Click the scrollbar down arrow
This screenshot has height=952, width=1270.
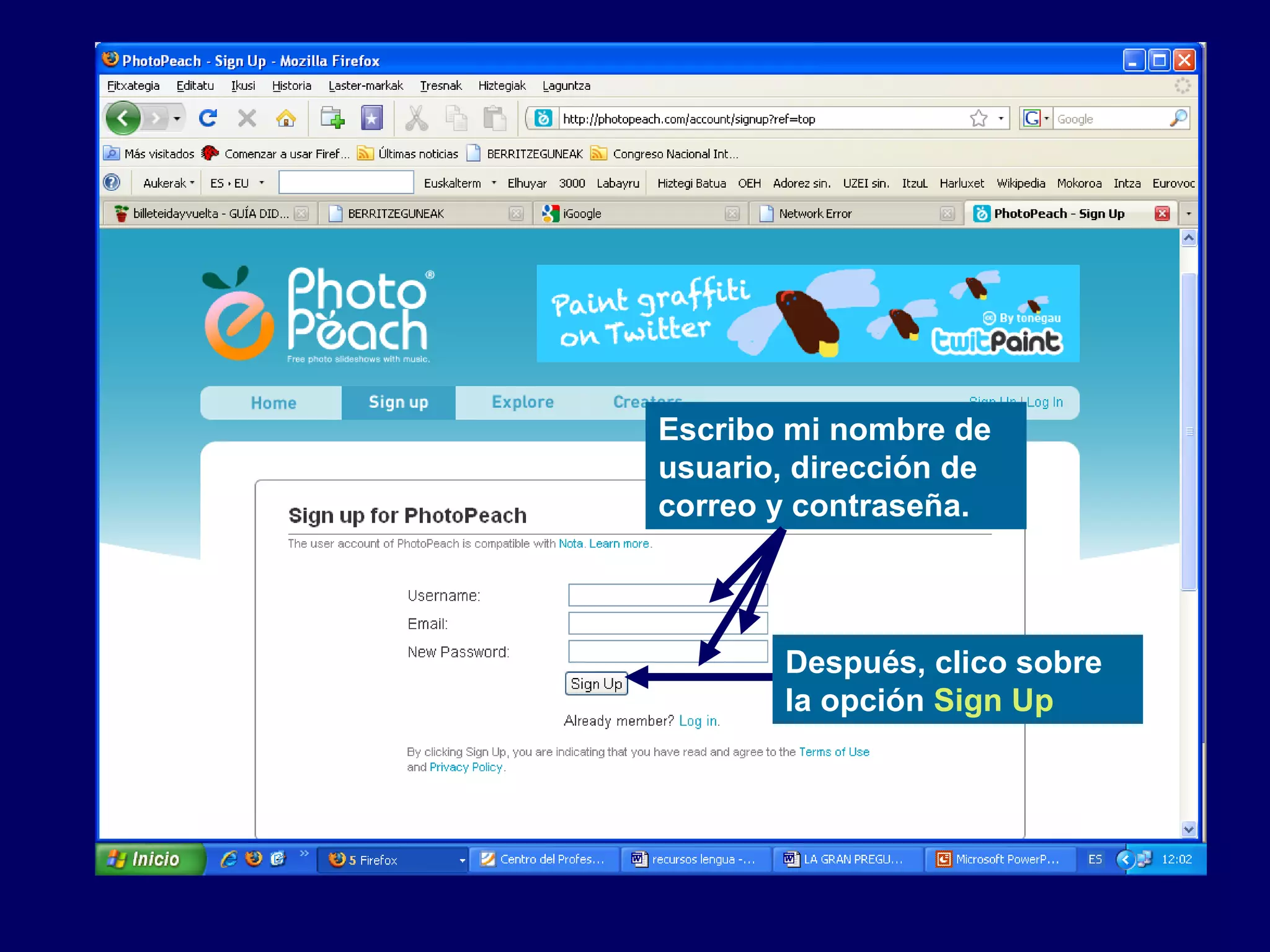pyautogui.click(x=1189, y=829)
